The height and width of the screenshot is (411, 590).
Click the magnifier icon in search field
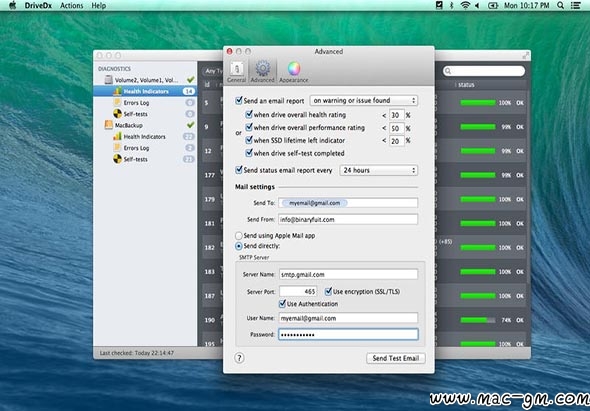click(x=448, y=71)
